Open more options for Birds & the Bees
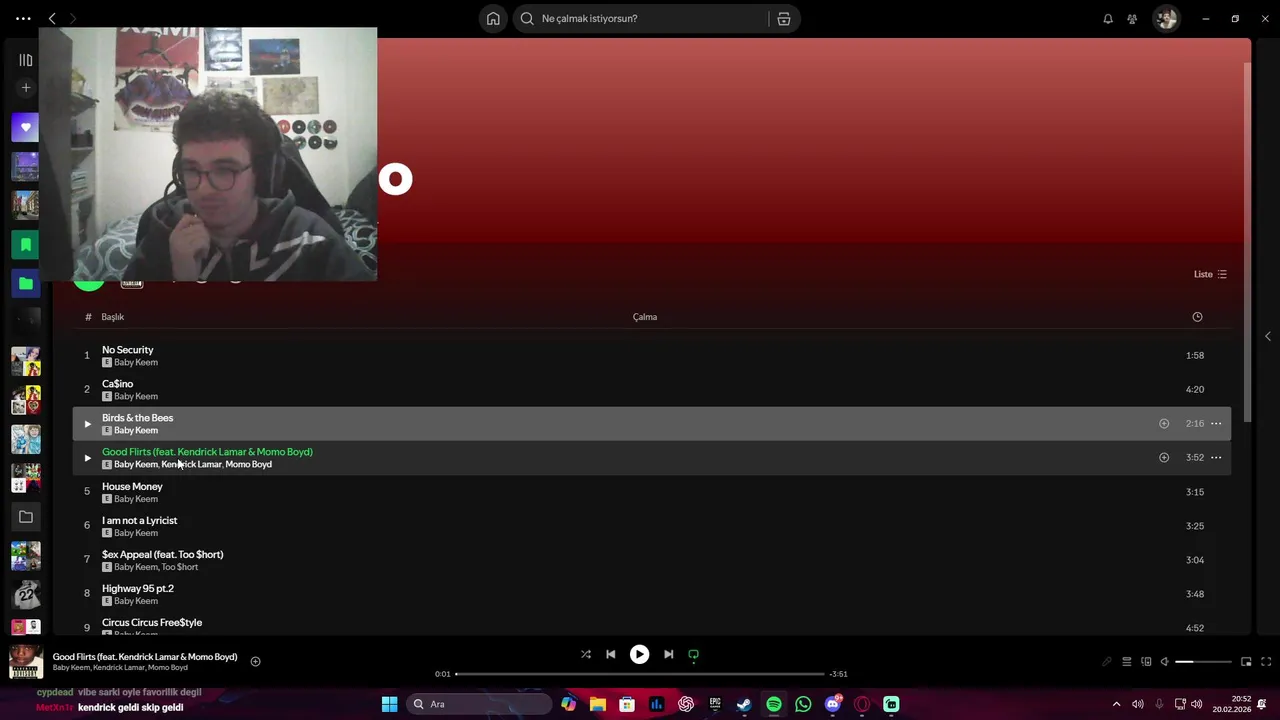Viewport: 1280px width, 720px height. [1216, 424]
